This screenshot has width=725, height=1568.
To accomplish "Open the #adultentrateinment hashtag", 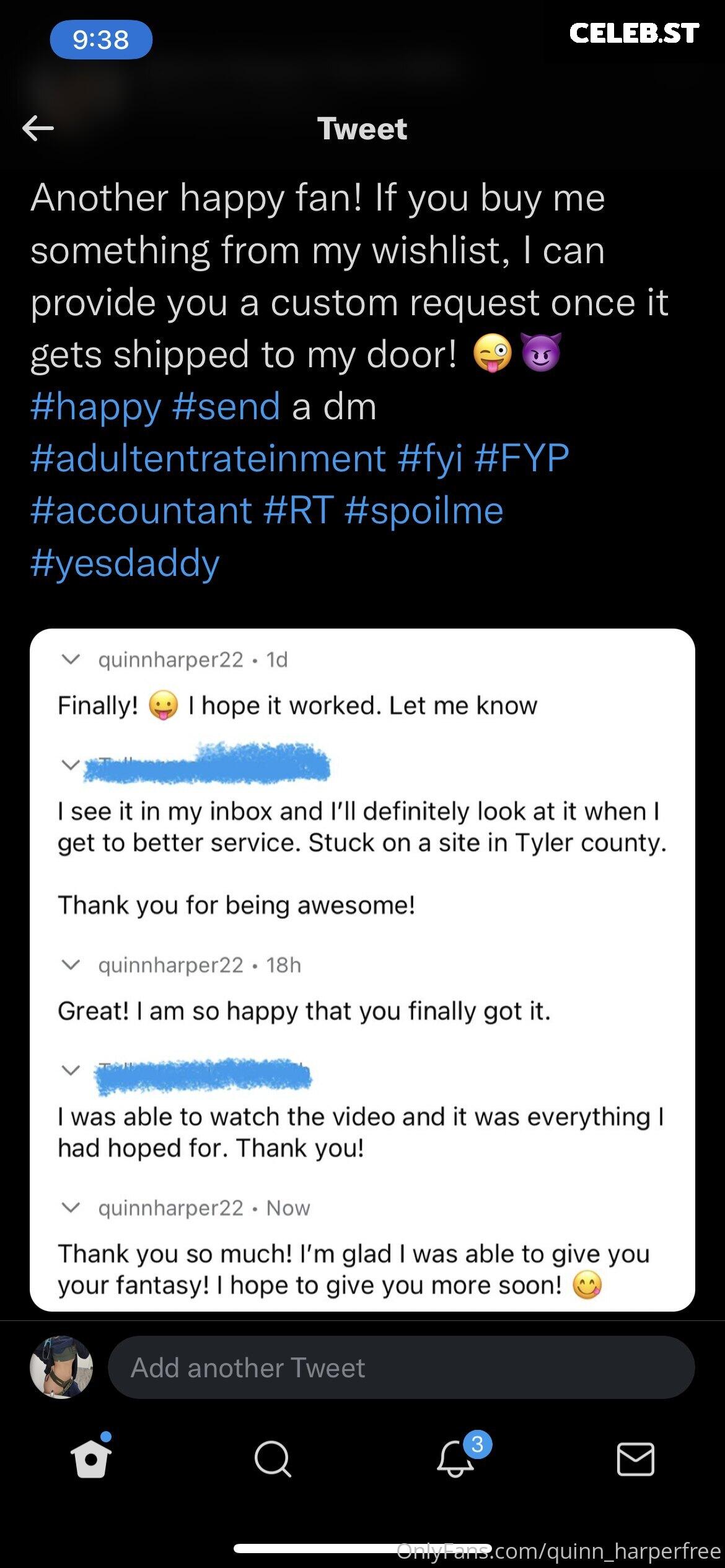I will [x=208, y=459].
